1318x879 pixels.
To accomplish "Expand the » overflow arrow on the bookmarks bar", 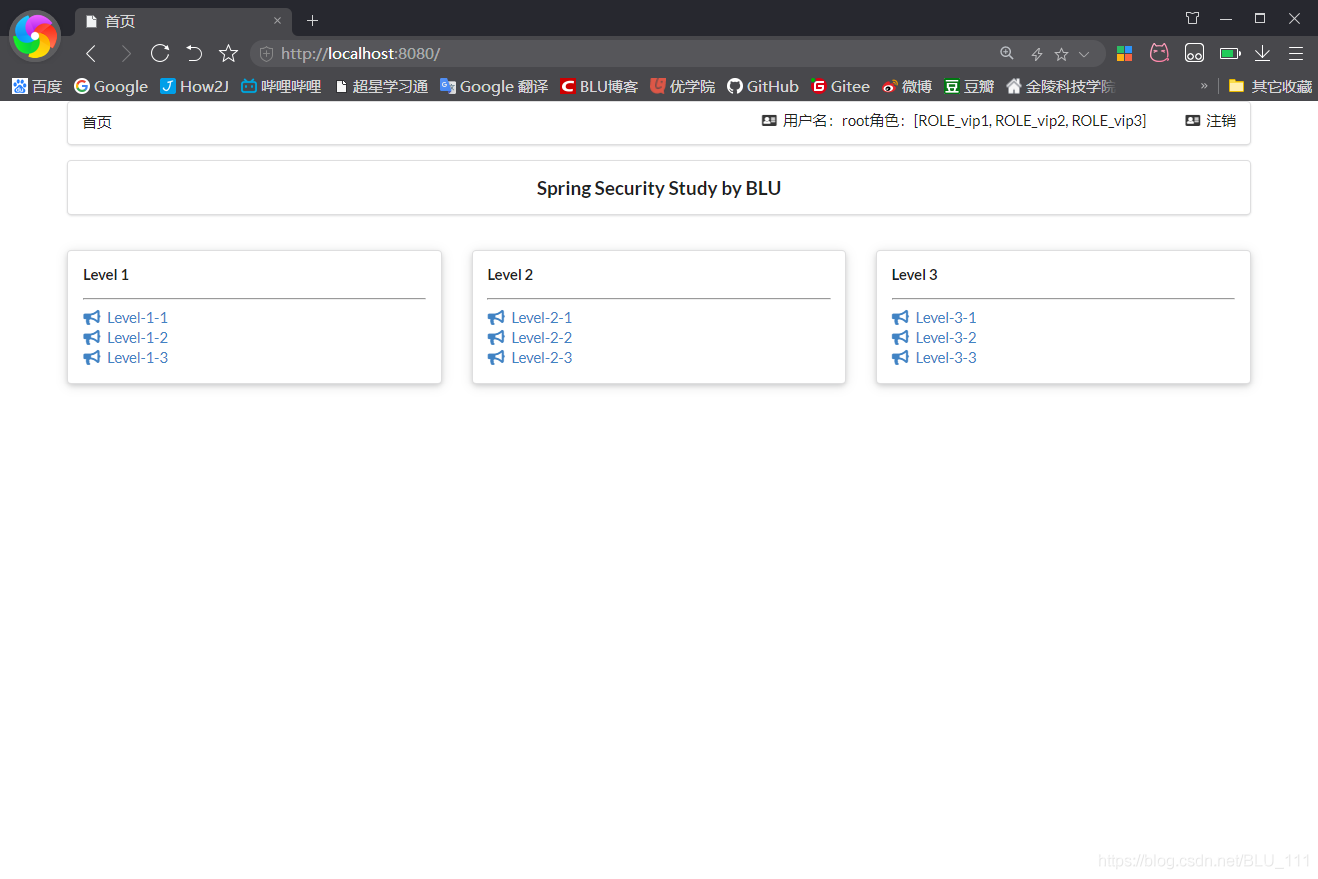I will click(x=1205, y=87).
